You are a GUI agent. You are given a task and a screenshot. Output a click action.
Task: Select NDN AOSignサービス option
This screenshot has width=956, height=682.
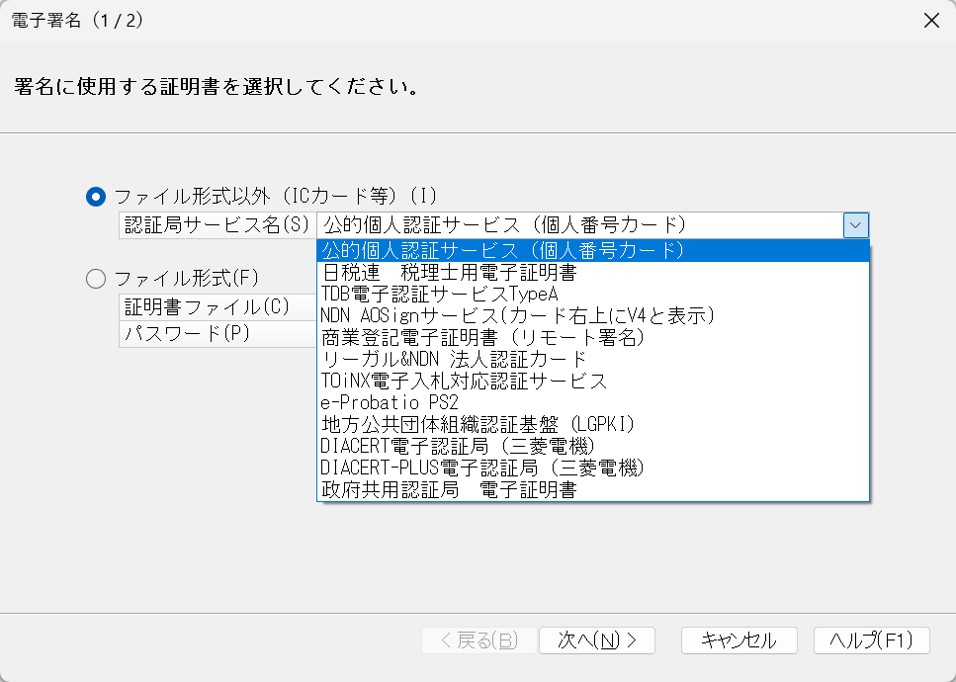coord(593,316)
